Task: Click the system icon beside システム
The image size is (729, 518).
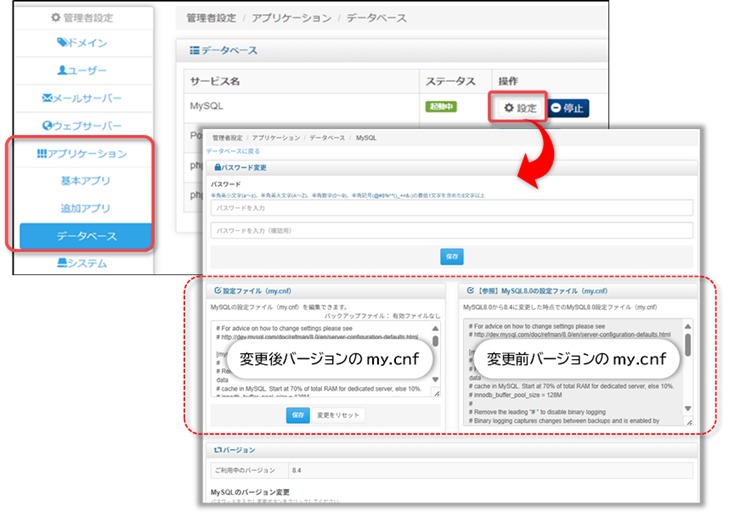Action: (62, 264)
